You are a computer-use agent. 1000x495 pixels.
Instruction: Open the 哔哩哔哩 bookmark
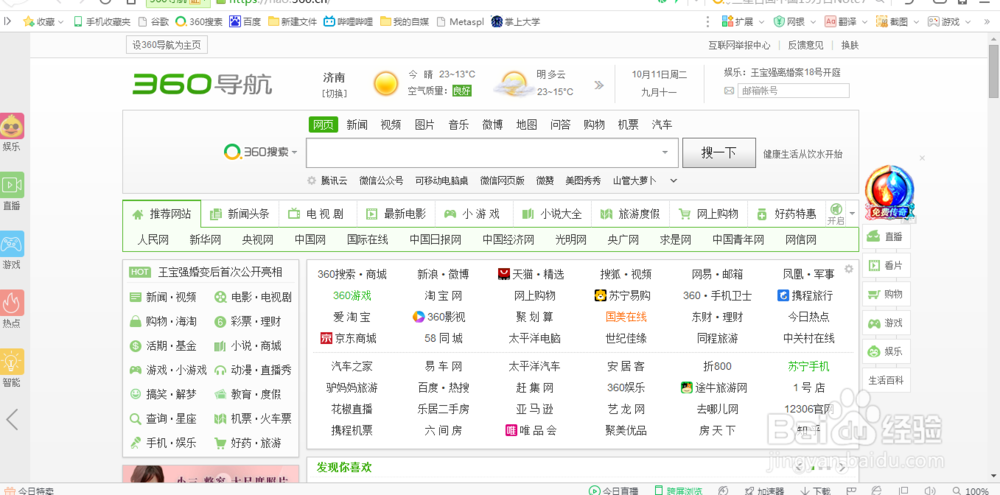click(x=348, y=22)
